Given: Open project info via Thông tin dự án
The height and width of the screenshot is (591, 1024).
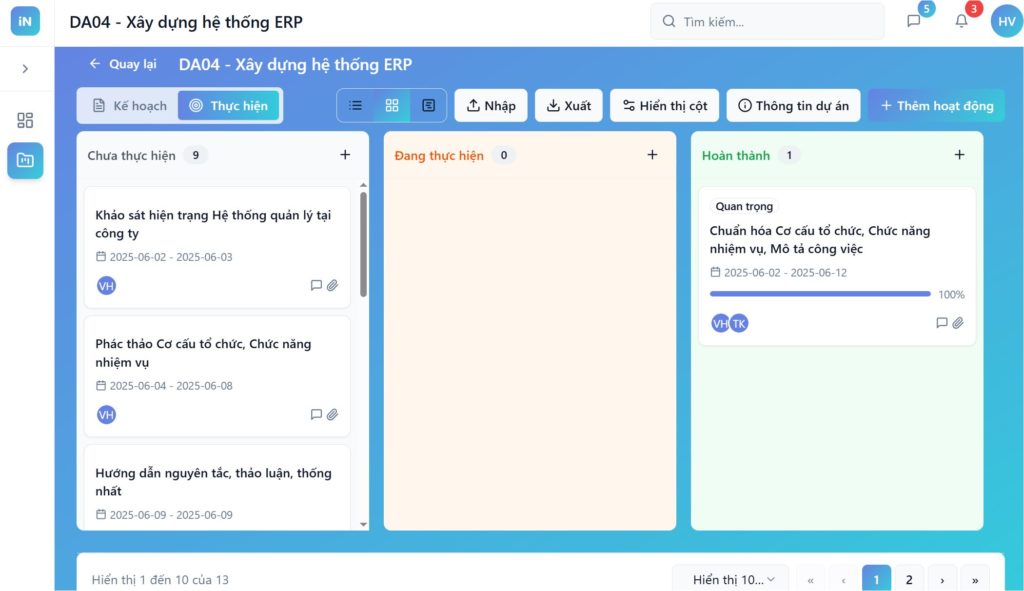Looking at the screenshot, I should pos(793,104).
